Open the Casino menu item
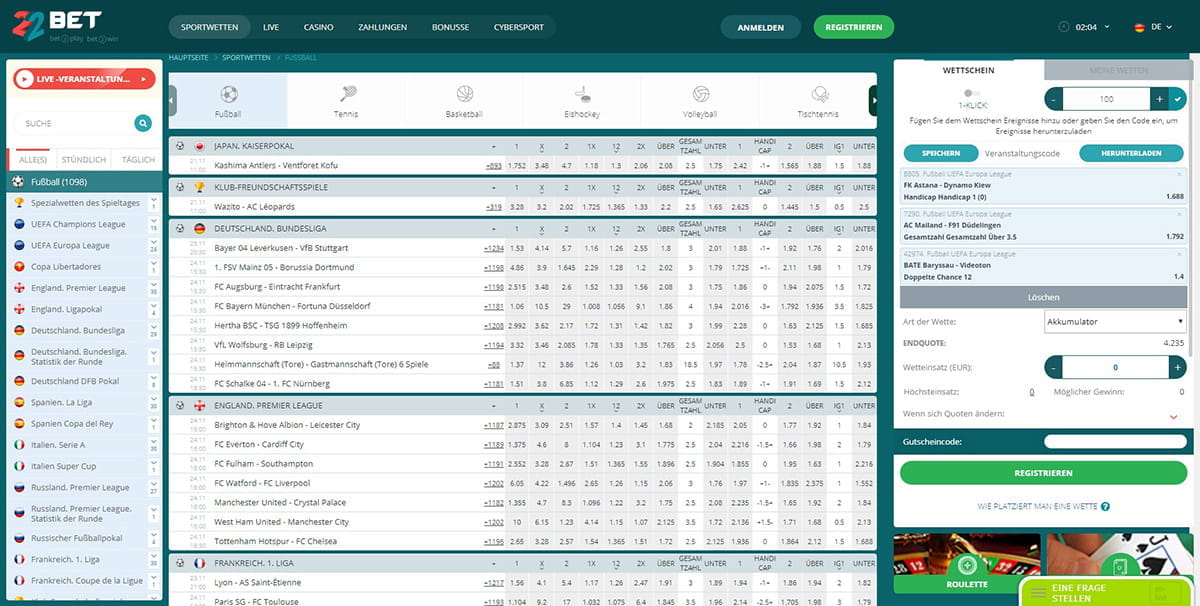Image resolution: width=1200 pixels, height=606 pixels. coord(318,27)
